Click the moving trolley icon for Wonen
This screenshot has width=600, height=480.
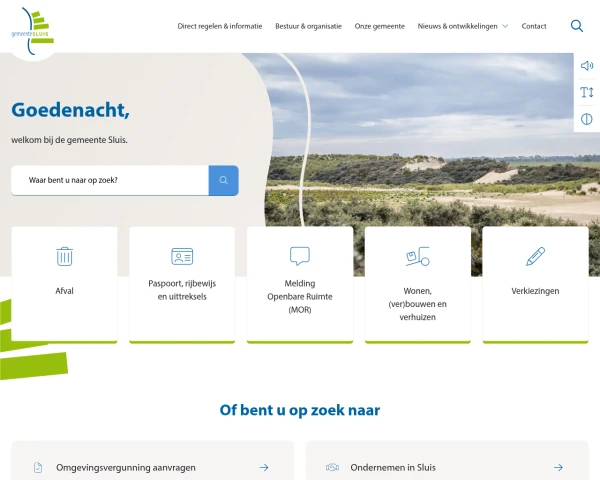(417, 257)
